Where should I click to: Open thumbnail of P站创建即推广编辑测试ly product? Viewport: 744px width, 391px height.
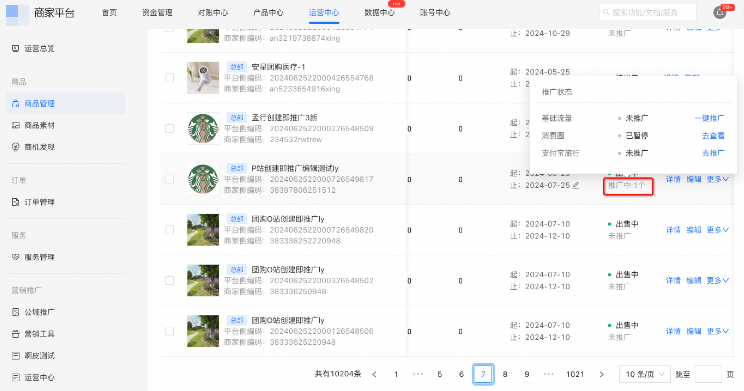pos(203,179)
